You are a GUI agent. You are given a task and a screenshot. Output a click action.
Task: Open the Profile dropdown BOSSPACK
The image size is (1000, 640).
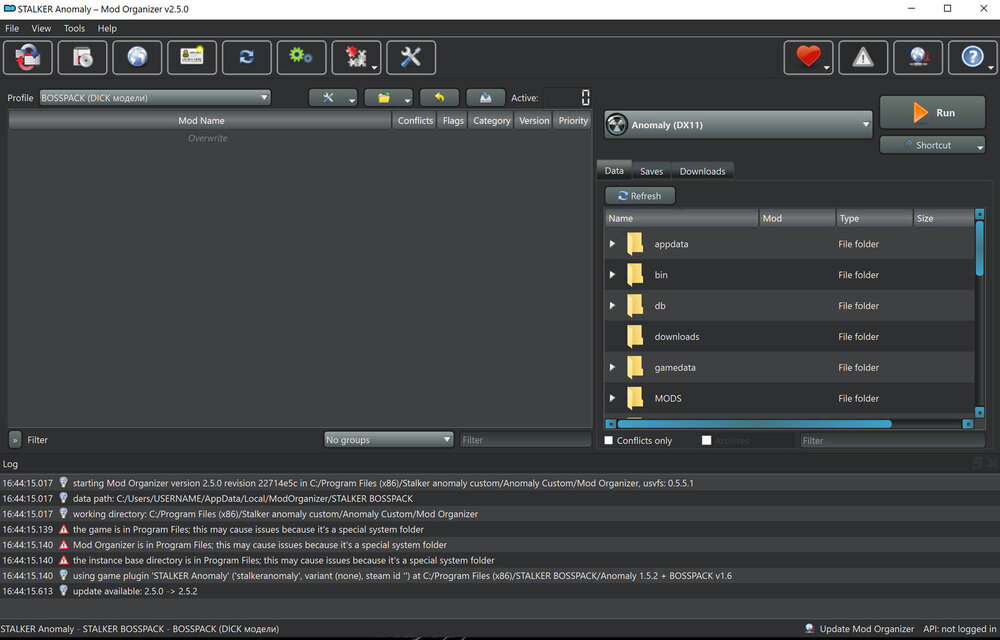click(155, 98)
